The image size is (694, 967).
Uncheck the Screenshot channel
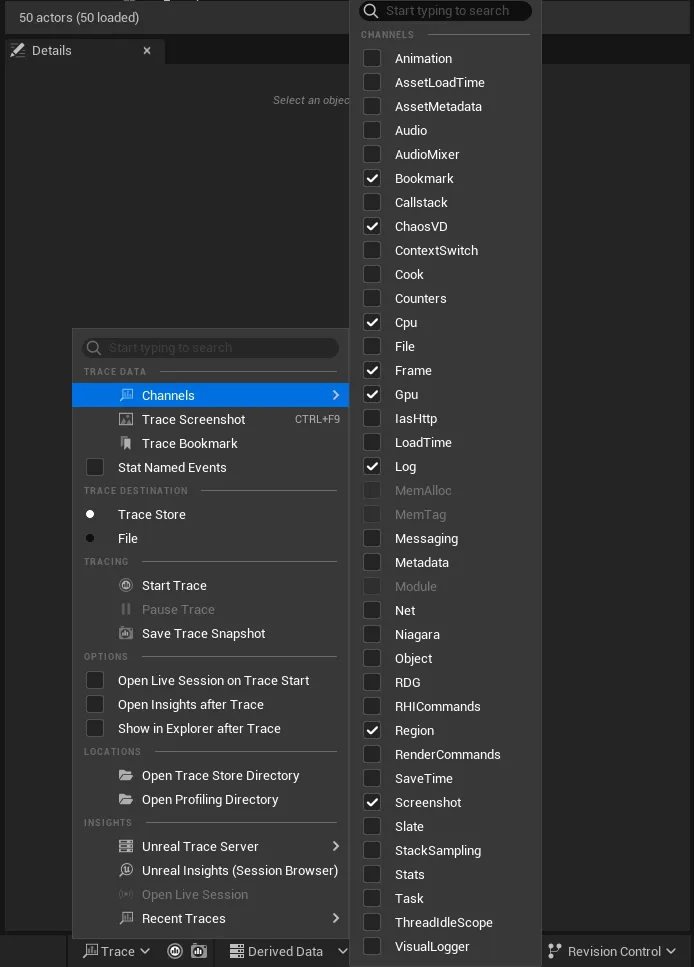(372, 802)
